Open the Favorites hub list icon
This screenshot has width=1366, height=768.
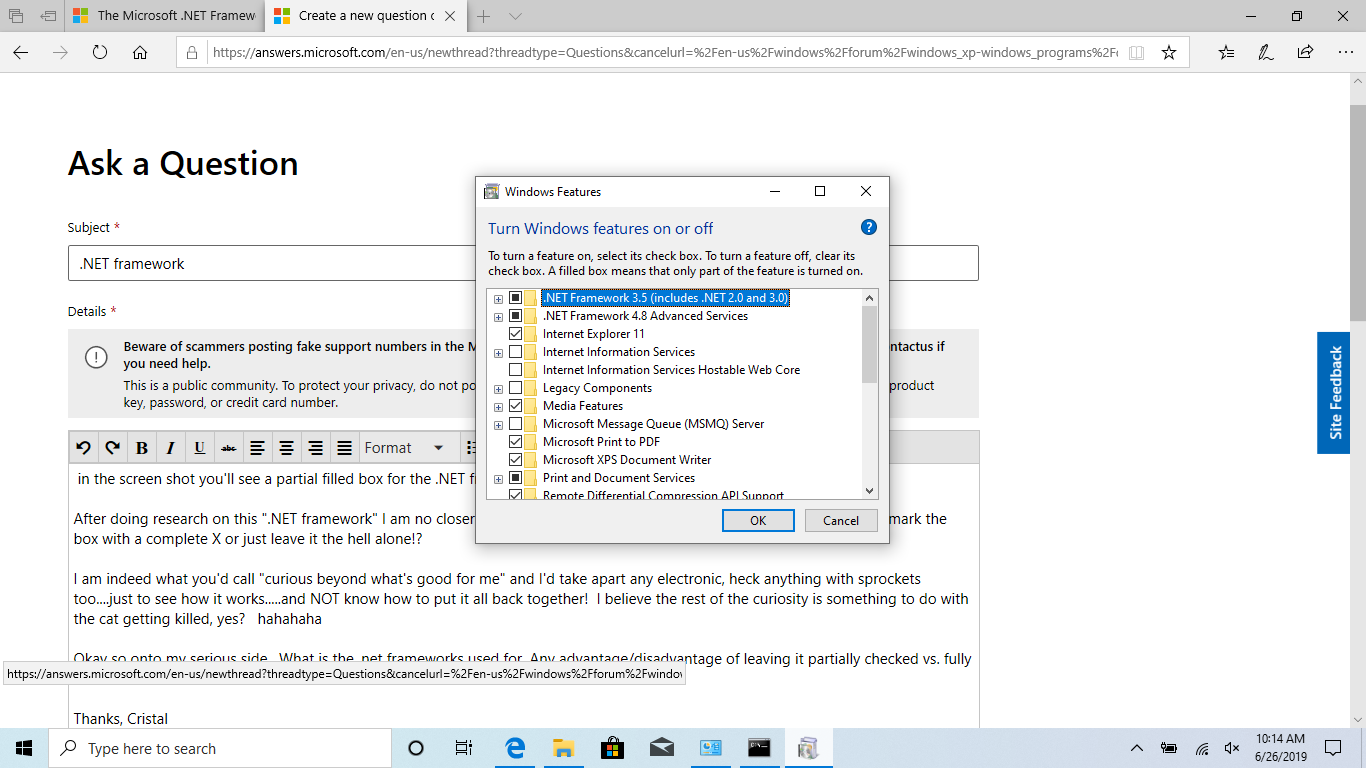tap(1227, 52)
